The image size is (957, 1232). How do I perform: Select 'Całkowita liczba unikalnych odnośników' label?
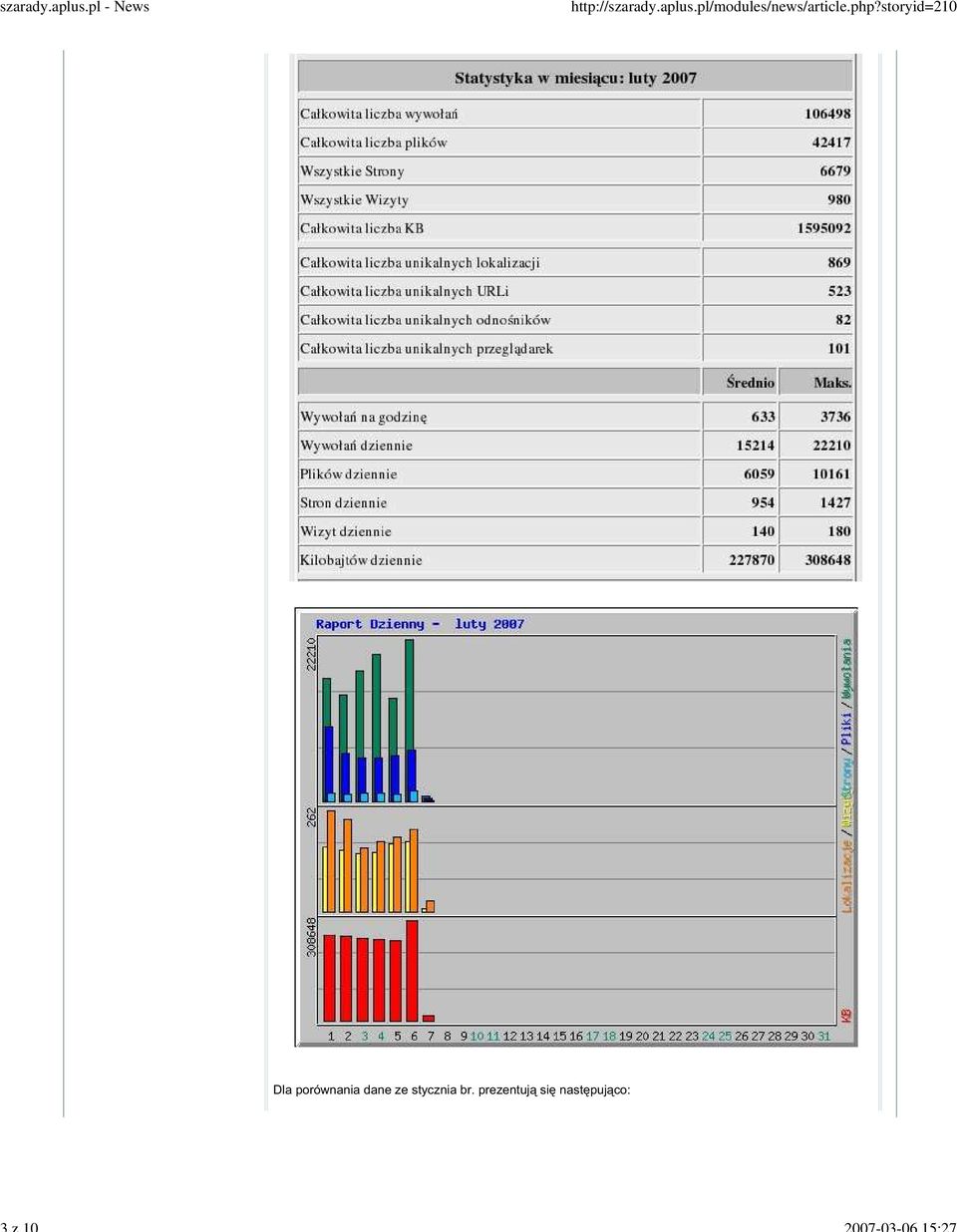point(426,320)
